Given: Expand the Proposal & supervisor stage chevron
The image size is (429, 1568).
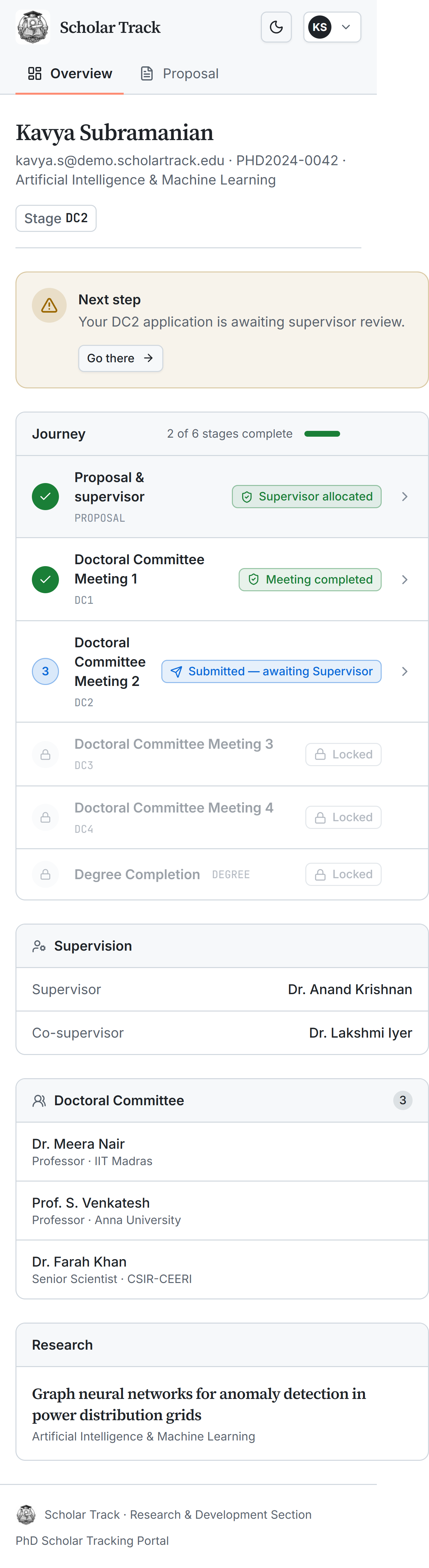Looking at the screenshot, I should [x=405, y=497].
